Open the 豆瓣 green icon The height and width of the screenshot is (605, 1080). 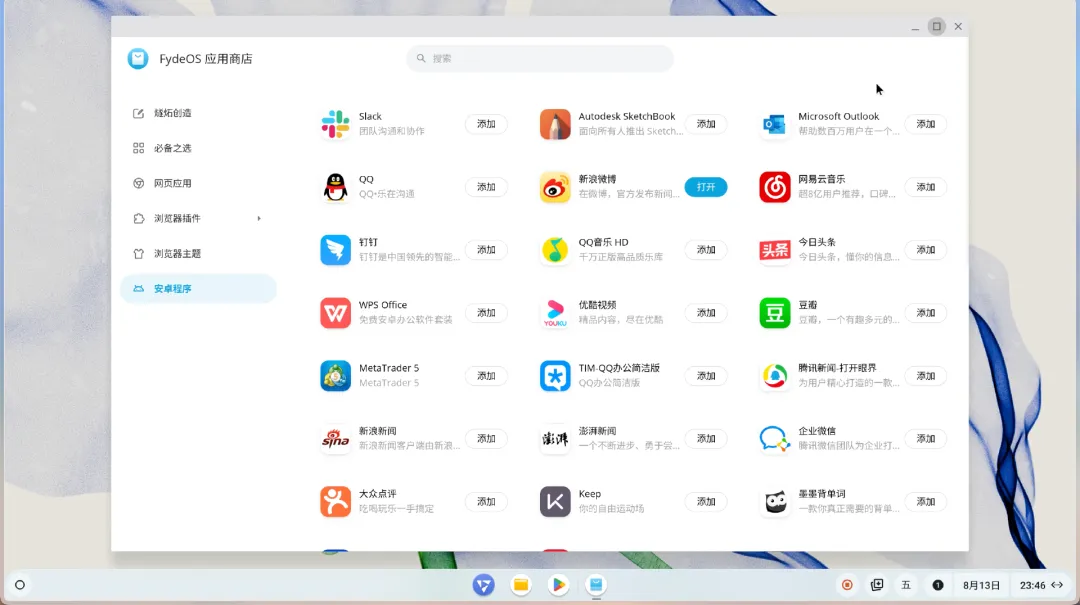[x=775, y=313]
